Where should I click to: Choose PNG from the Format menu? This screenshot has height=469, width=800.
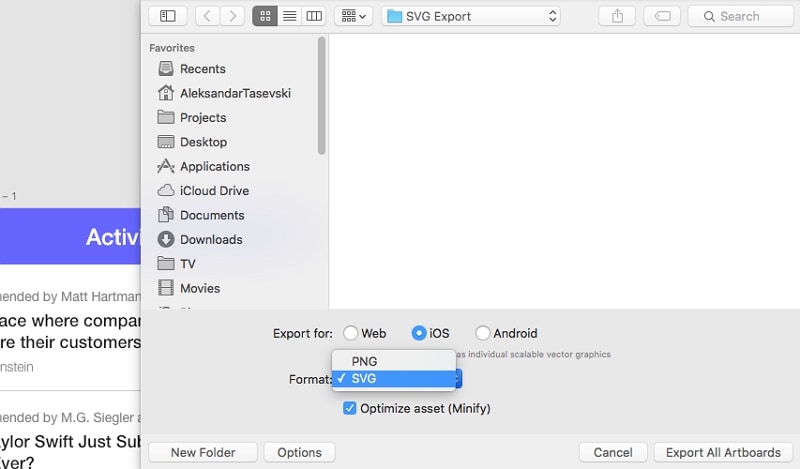pyautogui.click(x=393, y=361)
